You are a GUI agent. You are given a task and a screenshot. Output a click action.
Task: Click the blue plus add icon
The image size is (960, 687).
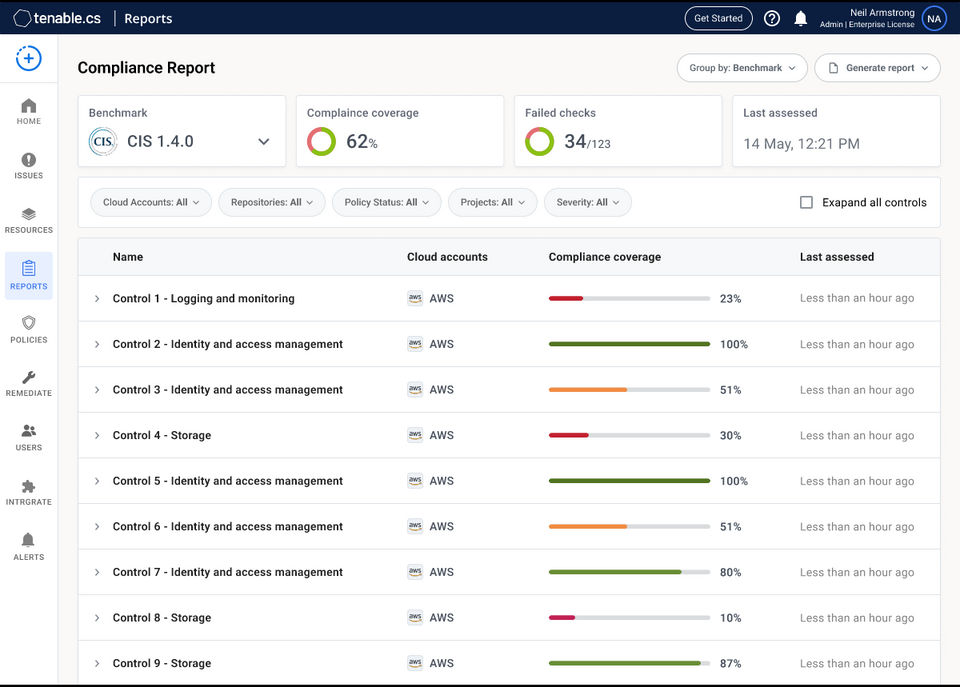29,59
